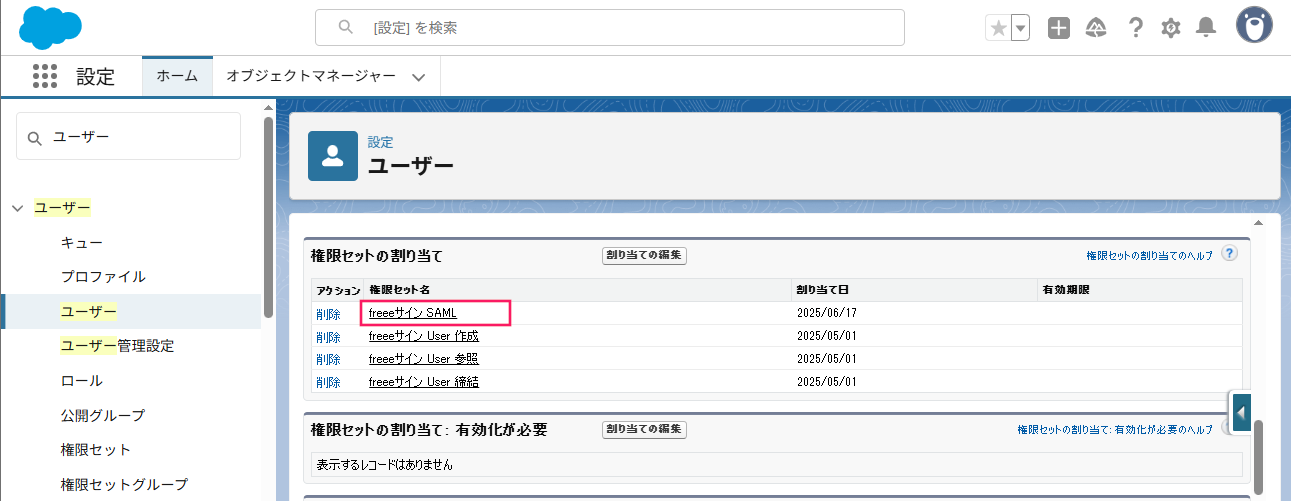This screenshot has height=501, width=1291.
Task: Click the 設定 breadcrumb link
Action: coord(380,143)
